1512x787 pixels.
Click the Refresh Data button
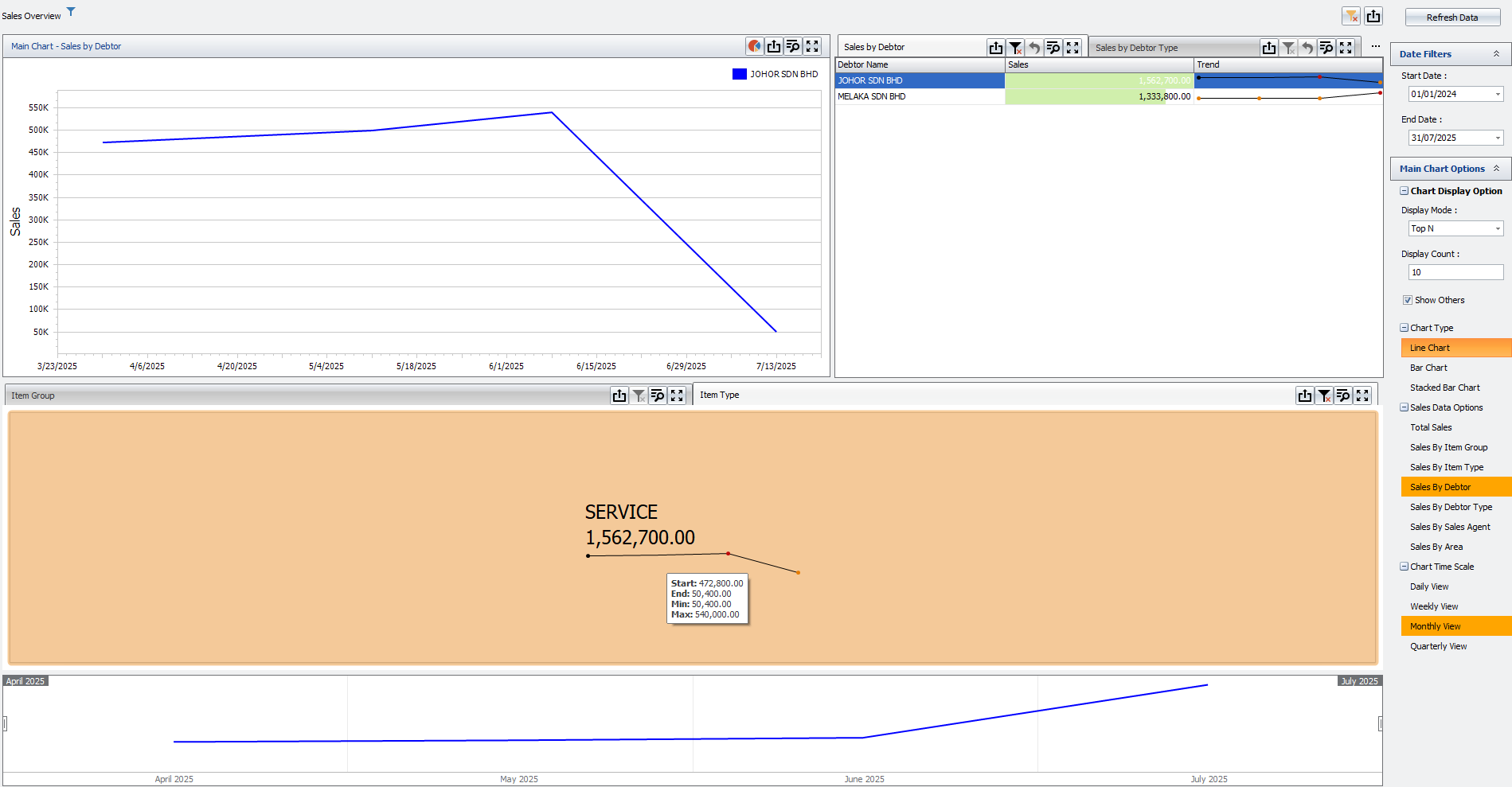click(1451, 18)
